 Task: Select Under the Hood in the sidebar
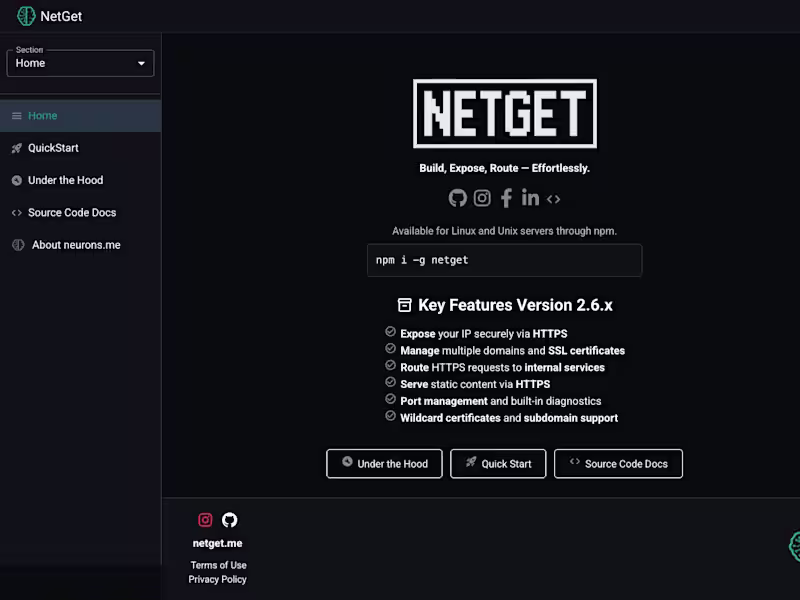click(x=66, y=180)
